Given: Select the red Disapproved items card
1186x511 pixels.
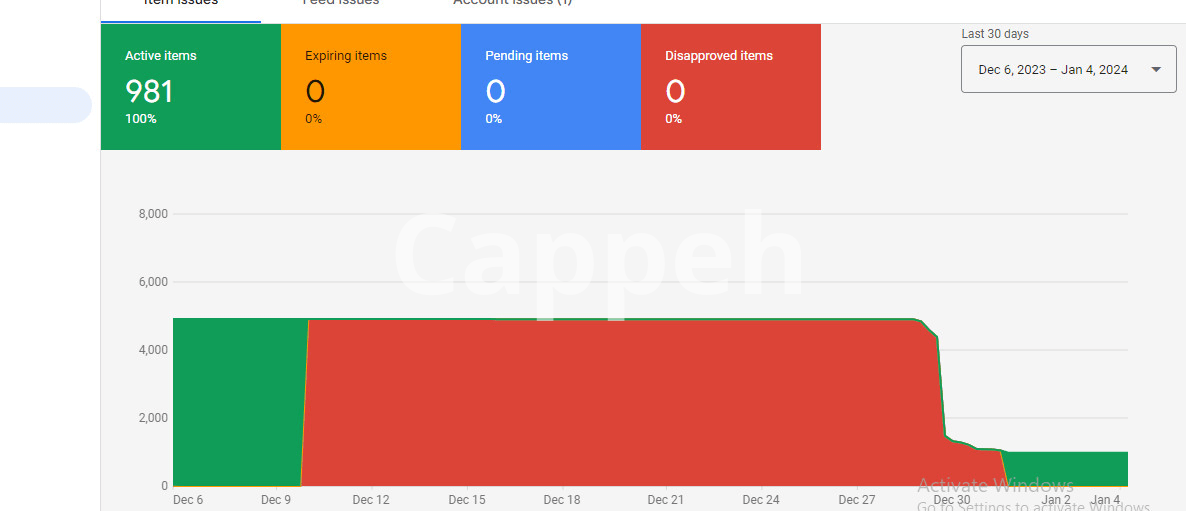Looking at the screenshot, I should 731,88.
